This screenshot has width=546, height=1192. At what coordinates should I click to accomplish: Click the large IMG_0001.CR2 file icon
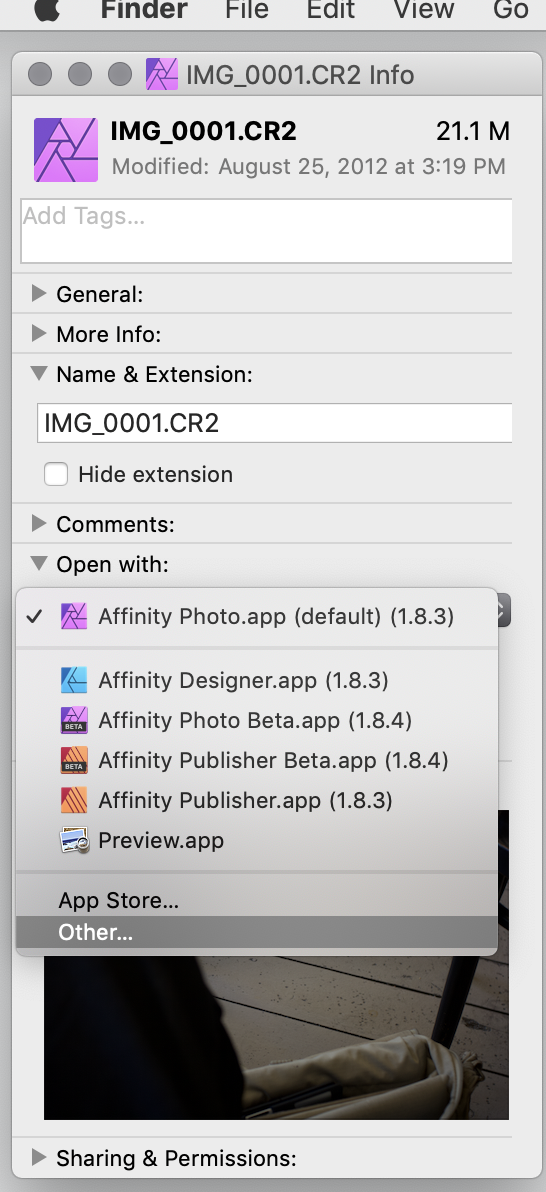click(66, 150)
